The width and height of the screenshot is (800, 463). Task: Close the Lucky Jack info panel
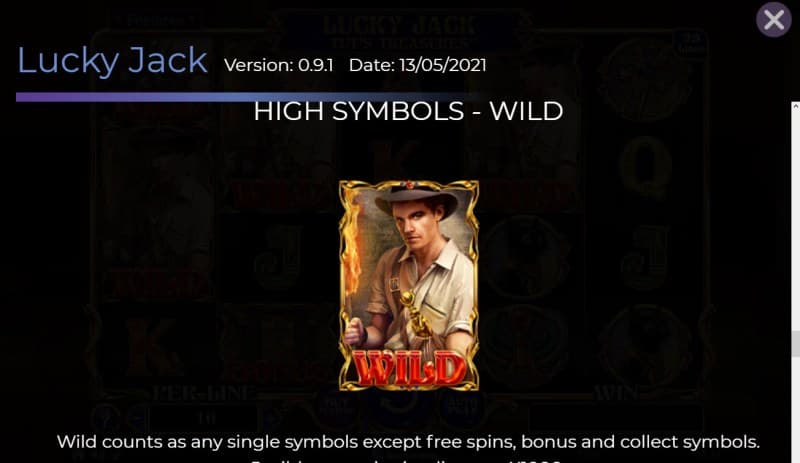[773, 20]
